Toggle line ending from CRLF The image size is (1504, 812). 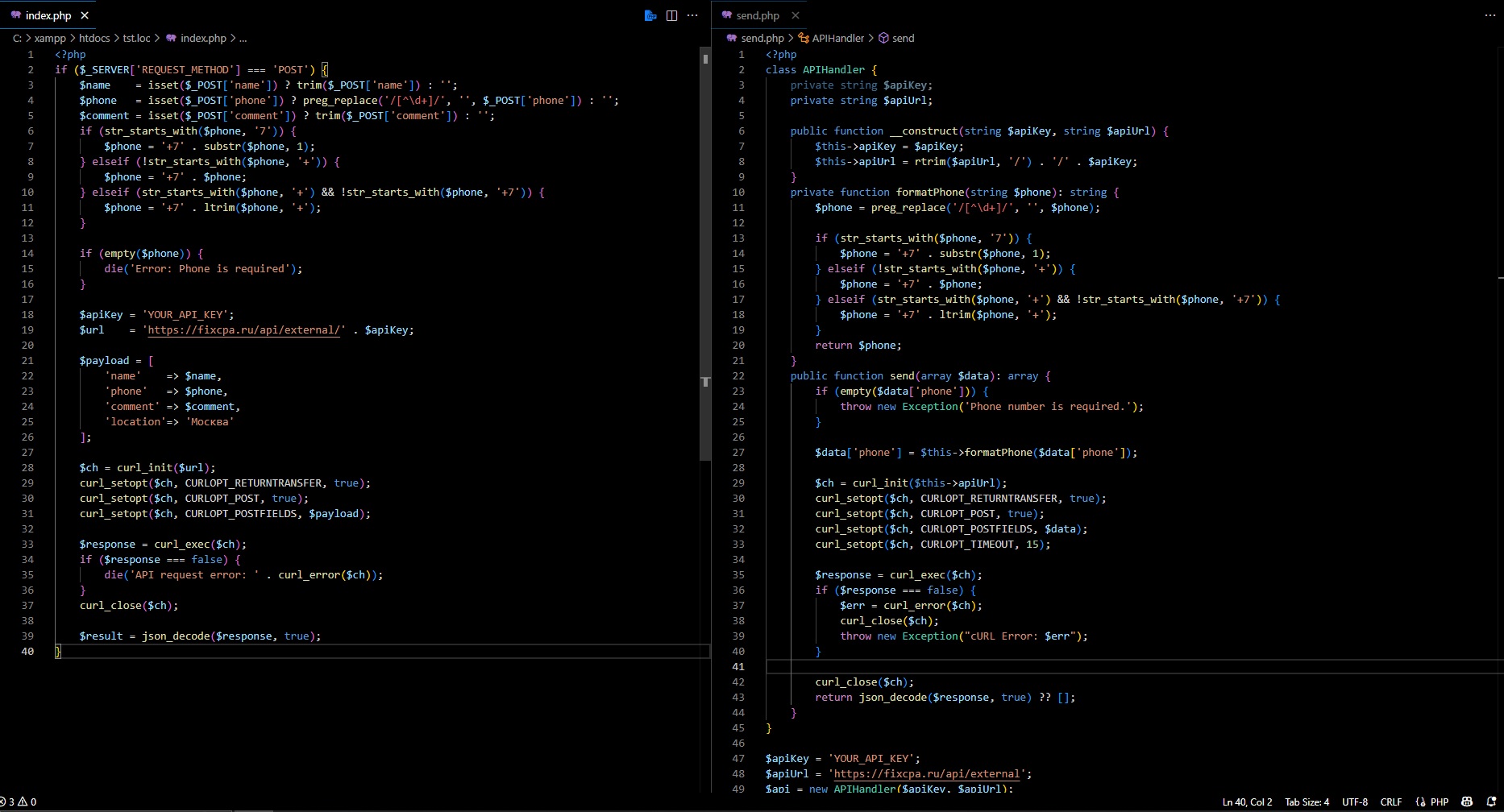point(1391,801)
